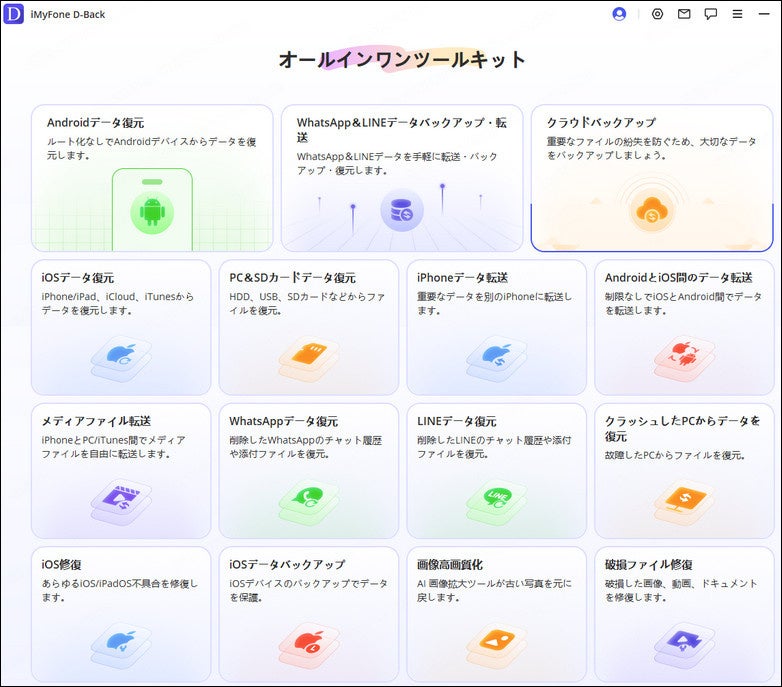782x687 pixels.
Task: Select the 画像高画質化 heading
Action: tap(450, 565)
